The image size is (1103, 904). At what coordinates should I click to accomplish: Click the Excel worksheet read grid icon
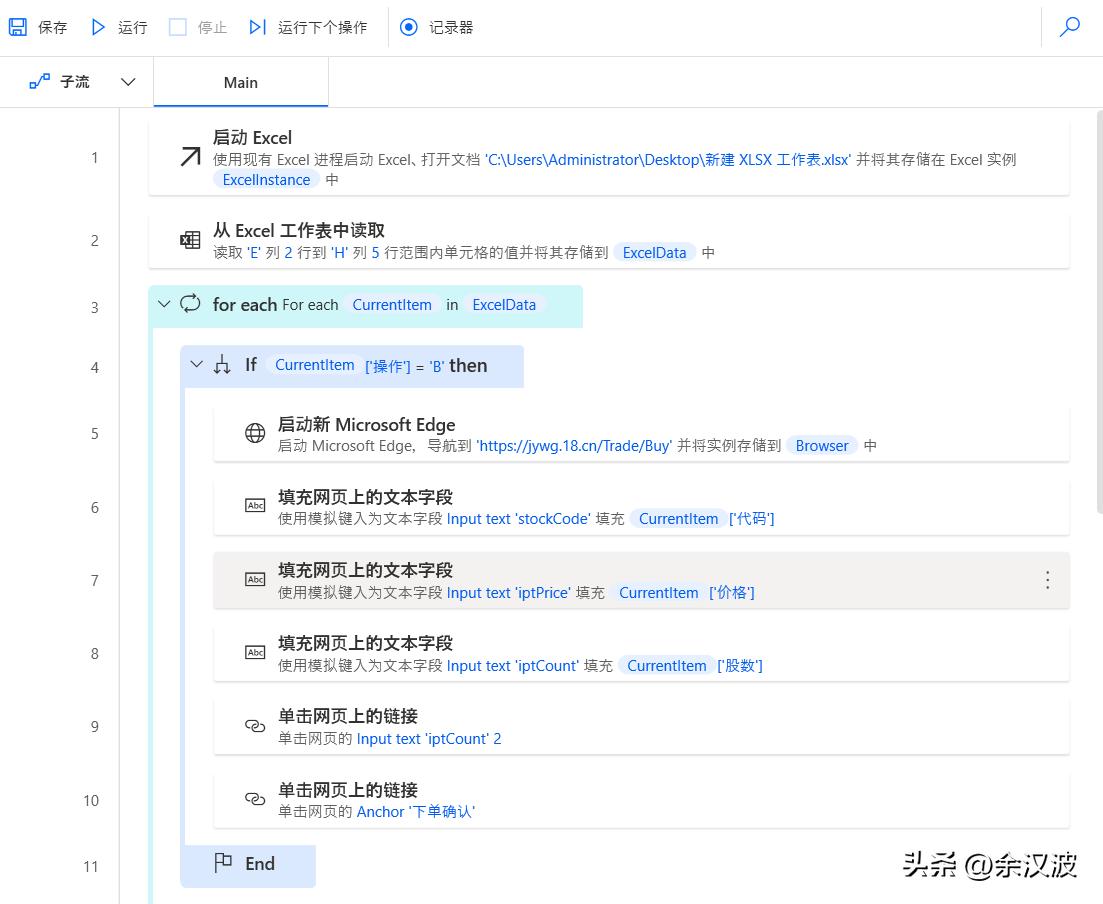click(189, 240)
